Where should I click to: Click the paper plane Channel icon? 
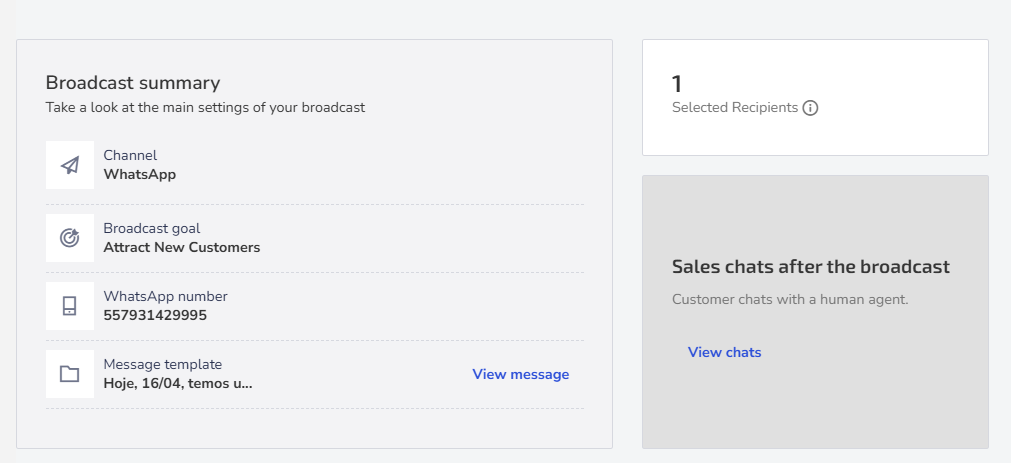click(x=69, y=165)
